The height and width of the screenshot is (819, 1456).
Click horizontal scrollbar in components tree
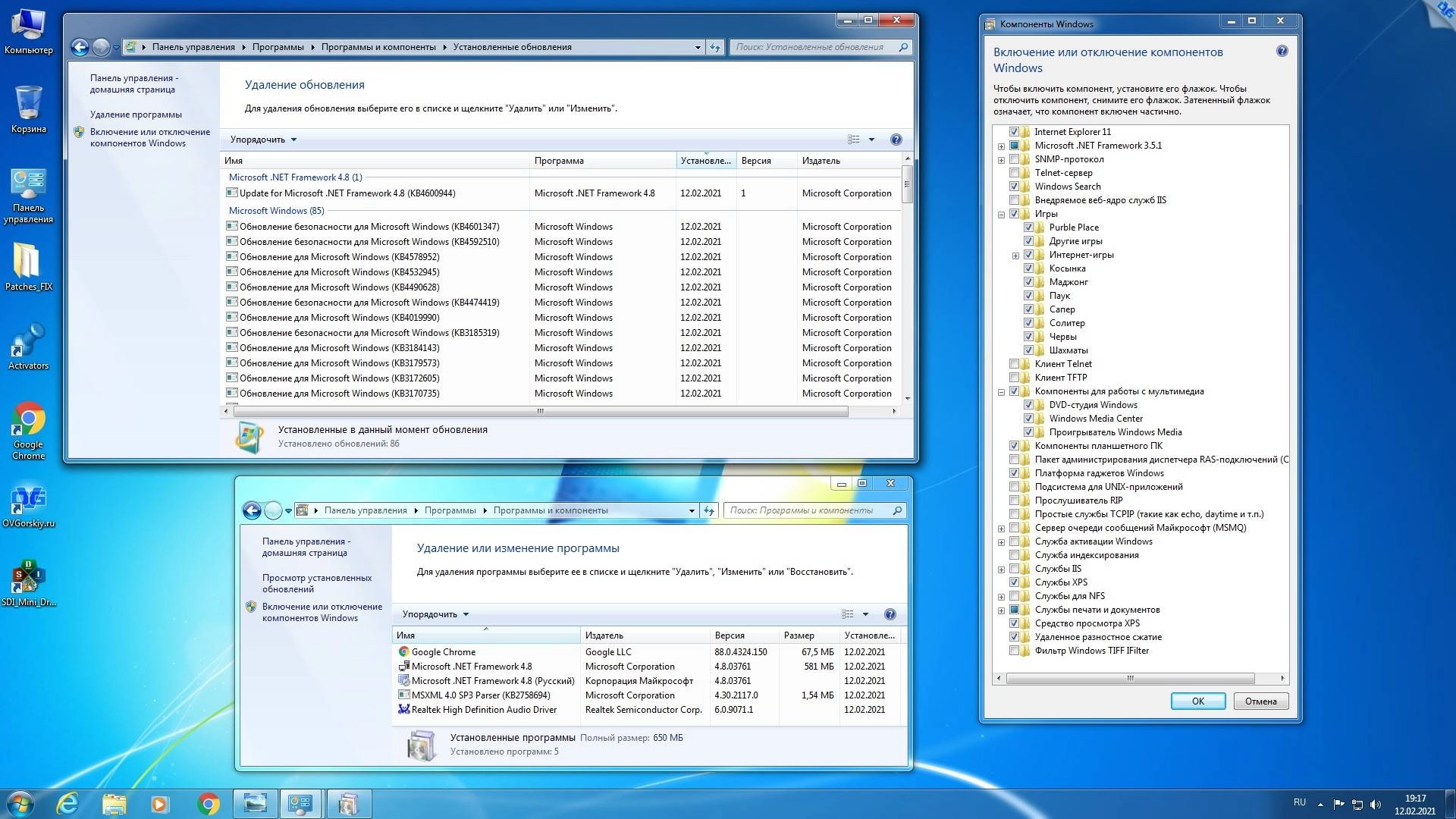tap(1130, 678)
